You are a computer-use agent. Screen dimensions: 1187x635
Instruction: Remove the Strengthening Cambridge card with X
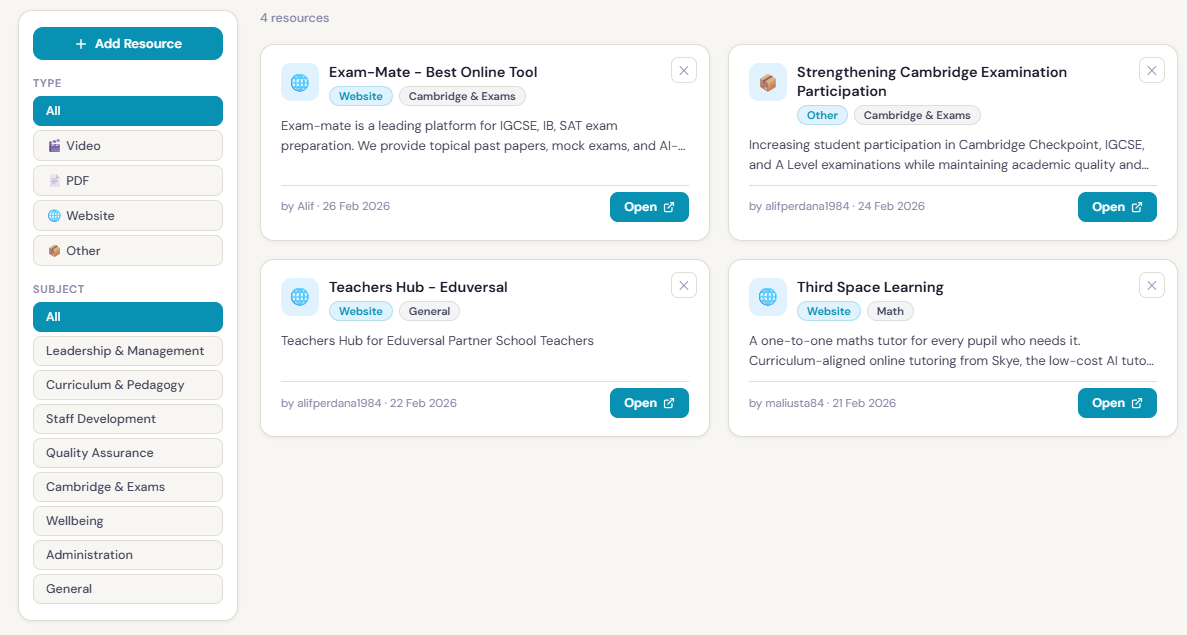click(x=1151, y=70)
